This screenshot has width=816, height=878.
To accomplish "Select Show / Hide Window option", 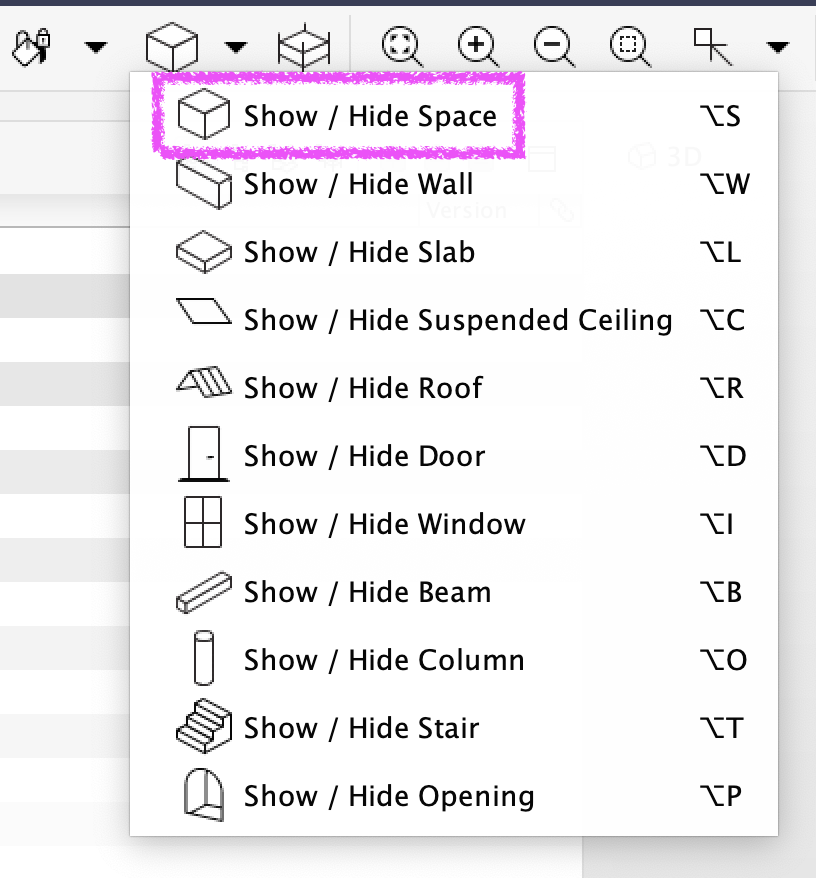I will coord(454,524).
